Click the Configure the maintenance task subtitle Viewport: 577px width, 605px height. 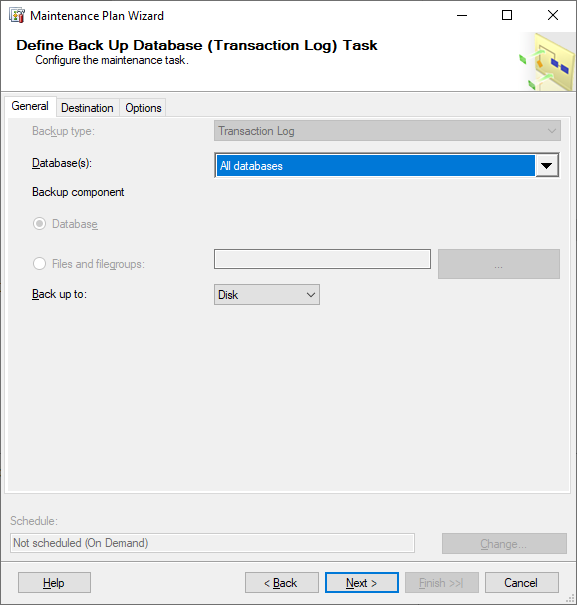pos(112,60)
